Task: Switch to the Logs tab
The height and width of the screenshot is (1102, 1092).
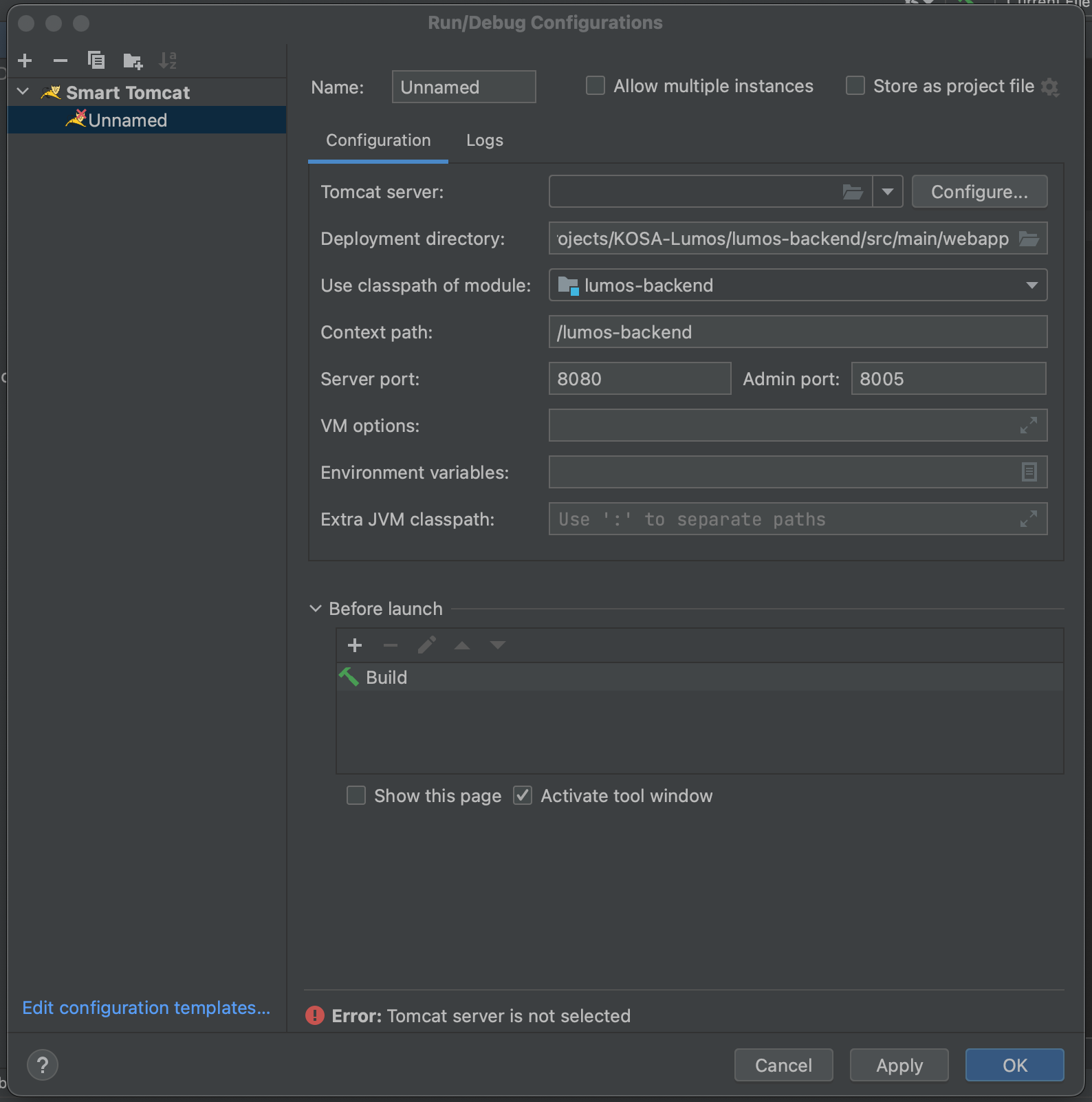Action: pyautogui.click(x=485, y=140)
